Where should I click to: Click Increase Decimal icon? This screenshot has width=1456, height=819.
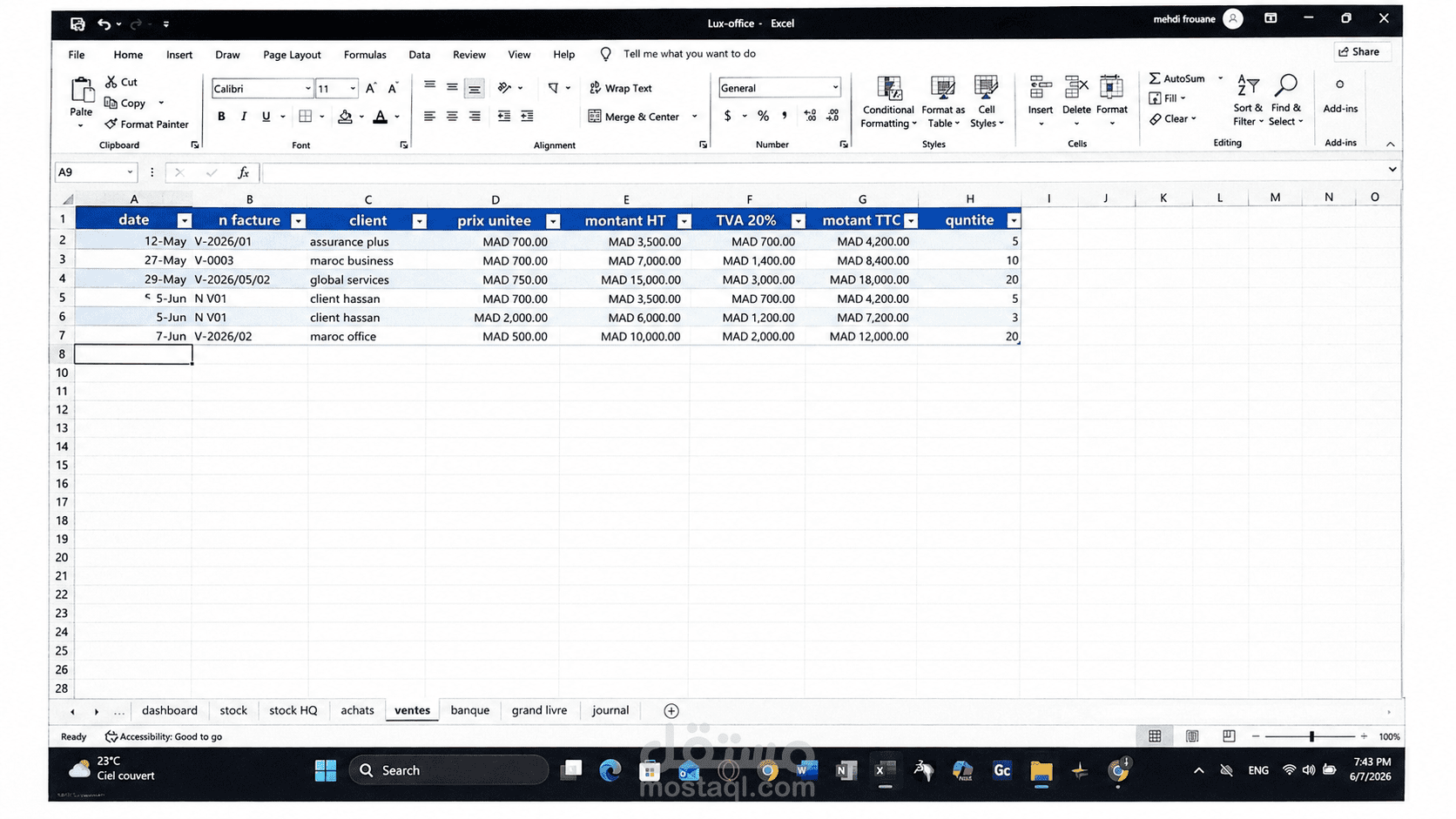pyautogui.click(x=810, y=116)
